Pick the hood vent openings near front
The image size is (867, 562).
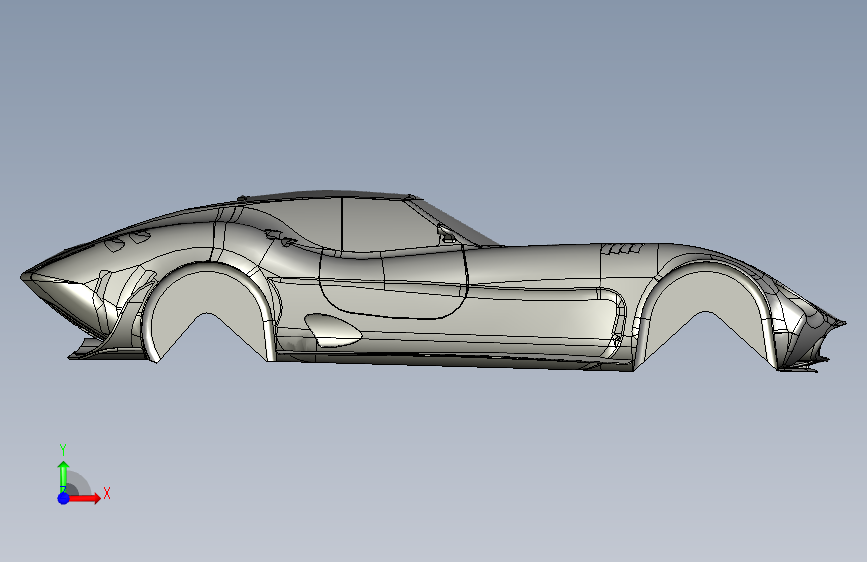click(128, 240)
